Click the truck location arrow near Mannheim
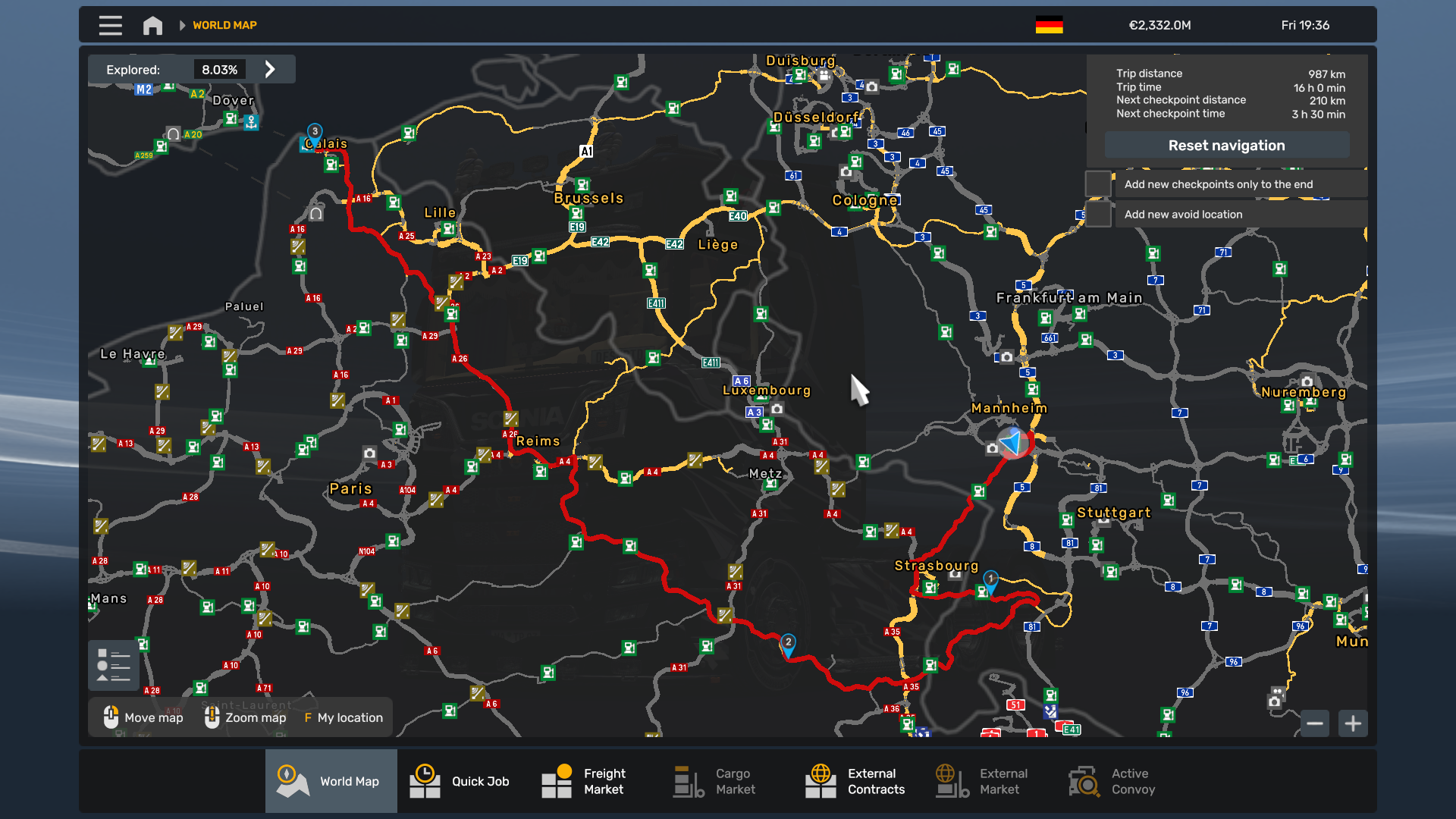The height and width of the screenshot is (819, 1456). click(1012, 442)
